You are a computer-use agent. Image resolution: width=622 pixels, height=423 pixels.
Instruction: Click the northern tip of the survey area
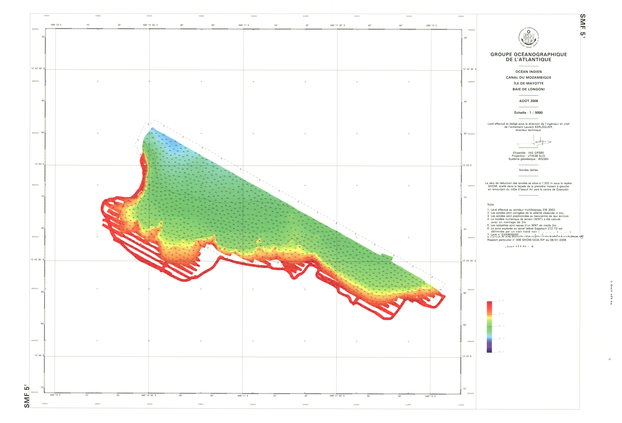point(151,128)
